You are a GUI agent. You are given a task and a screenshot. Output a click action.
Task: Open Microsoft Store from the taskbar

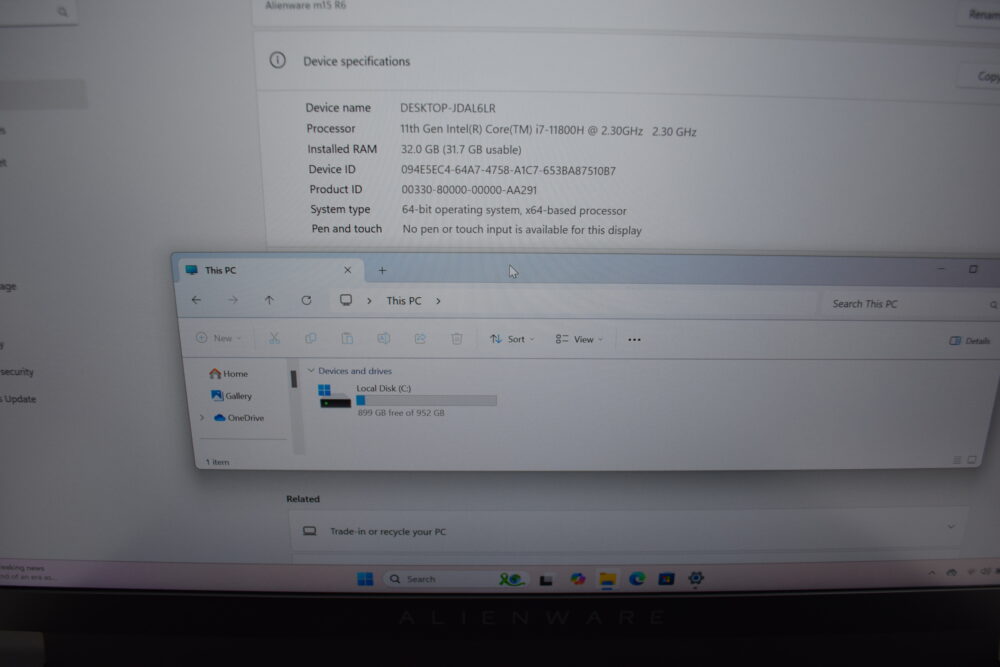pos(666,579)
